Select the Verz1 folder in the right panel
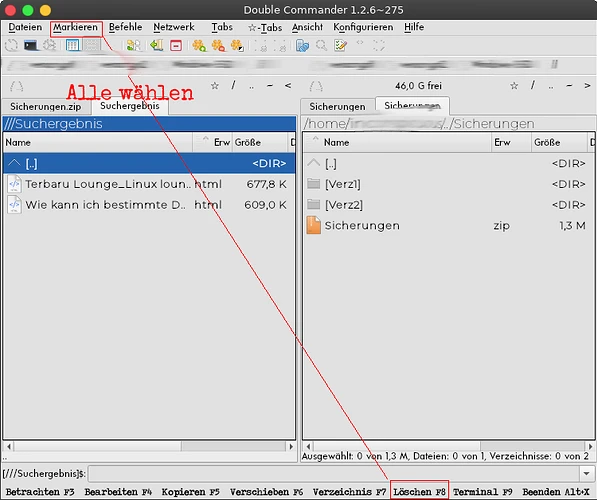This screenshot has width=597, height=500. tap(448, 184)
